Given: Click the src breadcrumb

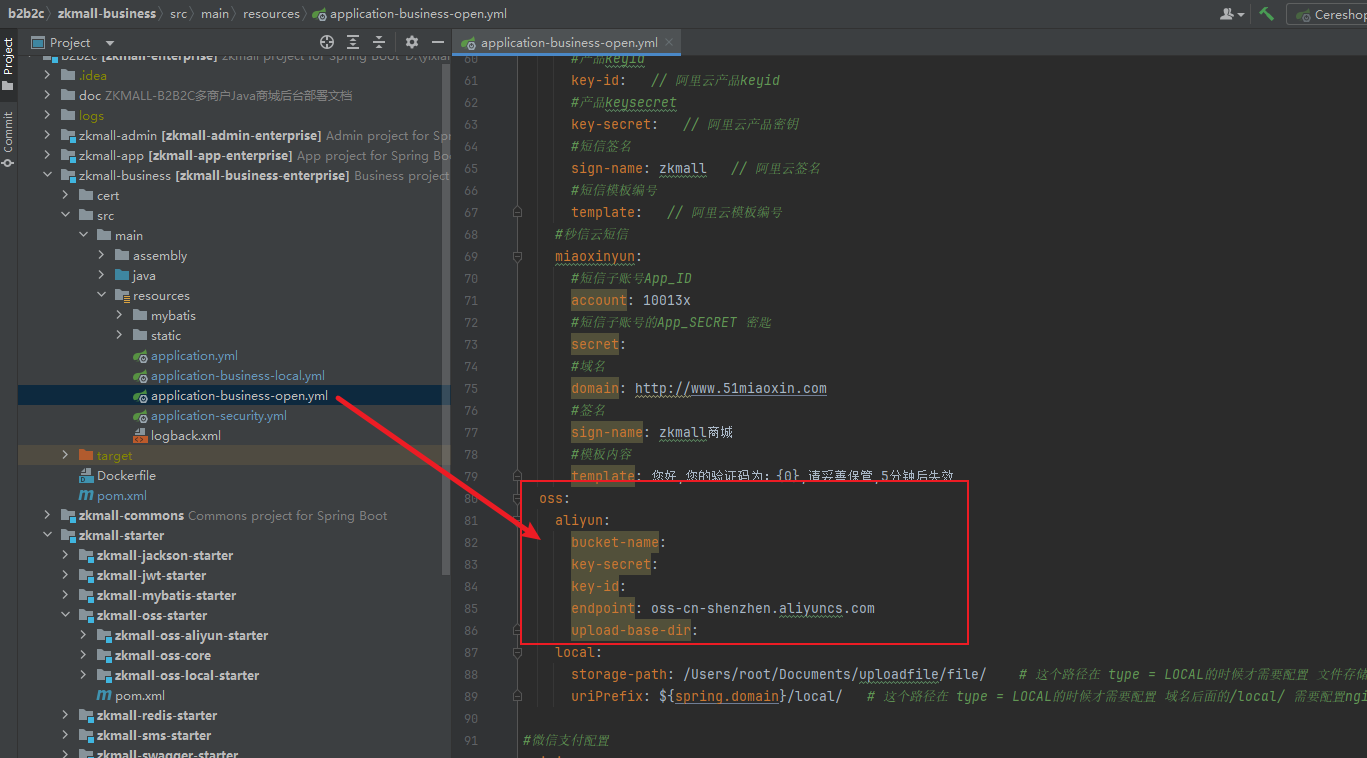Looking at the screenshot, I should pyautogui.click(x=178, y=14).
